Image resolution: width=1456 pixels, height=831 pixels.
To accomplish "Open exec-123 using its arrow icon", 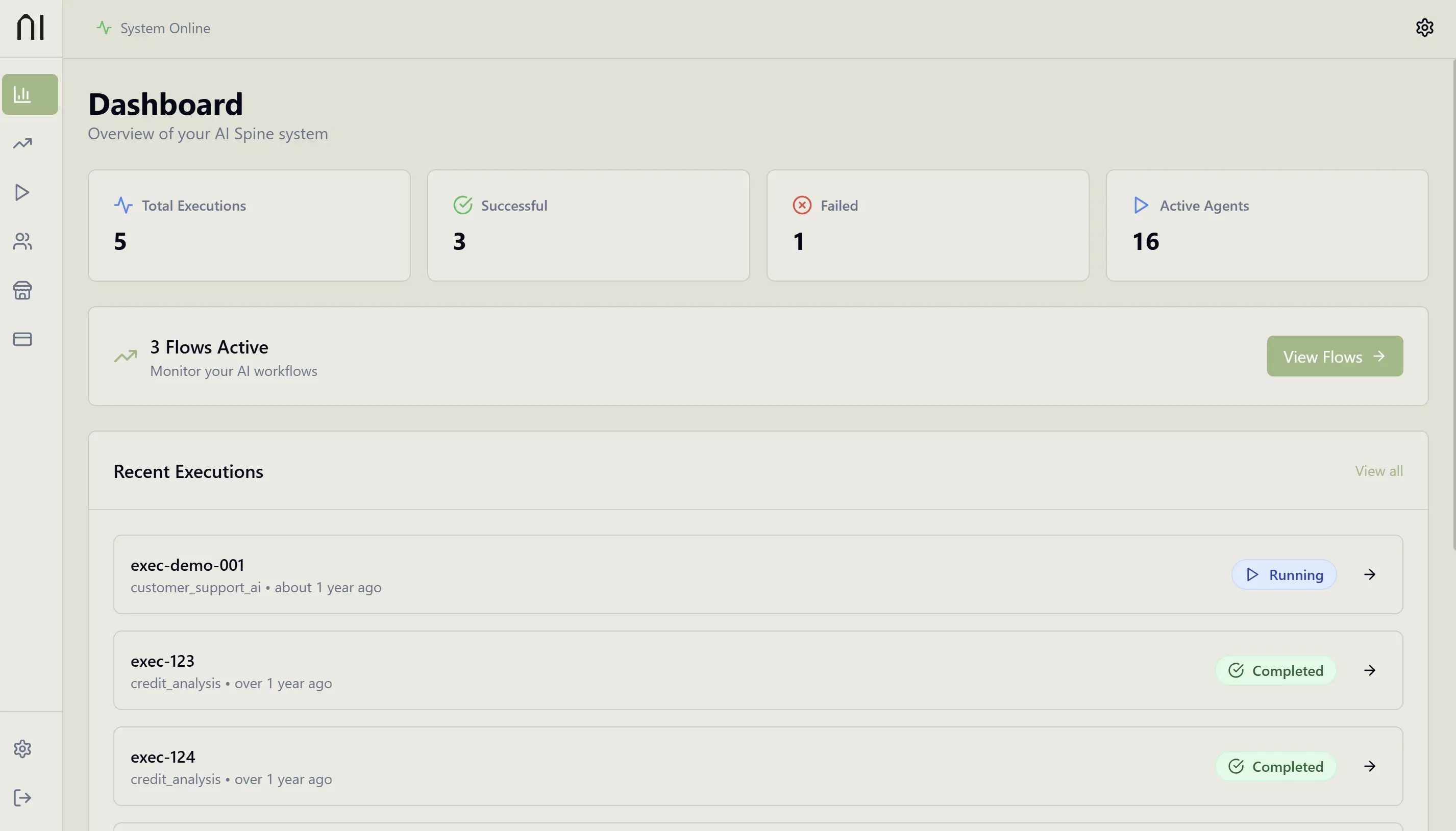I will tap(1370, 670).
